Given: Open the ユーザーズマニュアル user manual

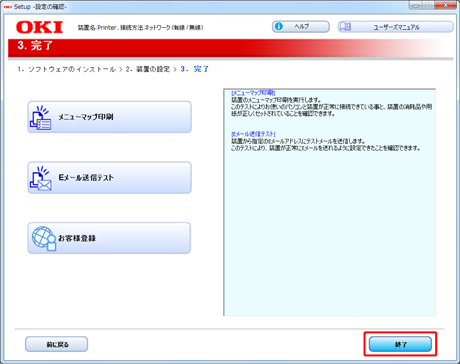Looking at the screenshot, I should coord(395,27).
